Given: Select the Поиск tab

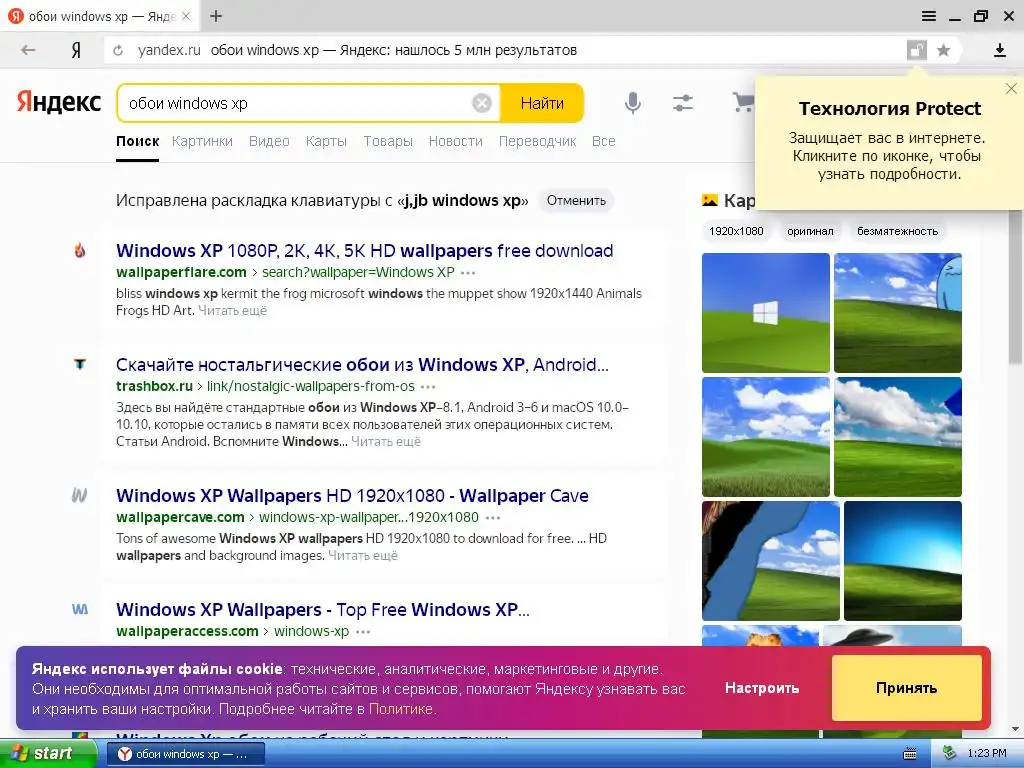Looking at the screenshot, I should [137, 141].
